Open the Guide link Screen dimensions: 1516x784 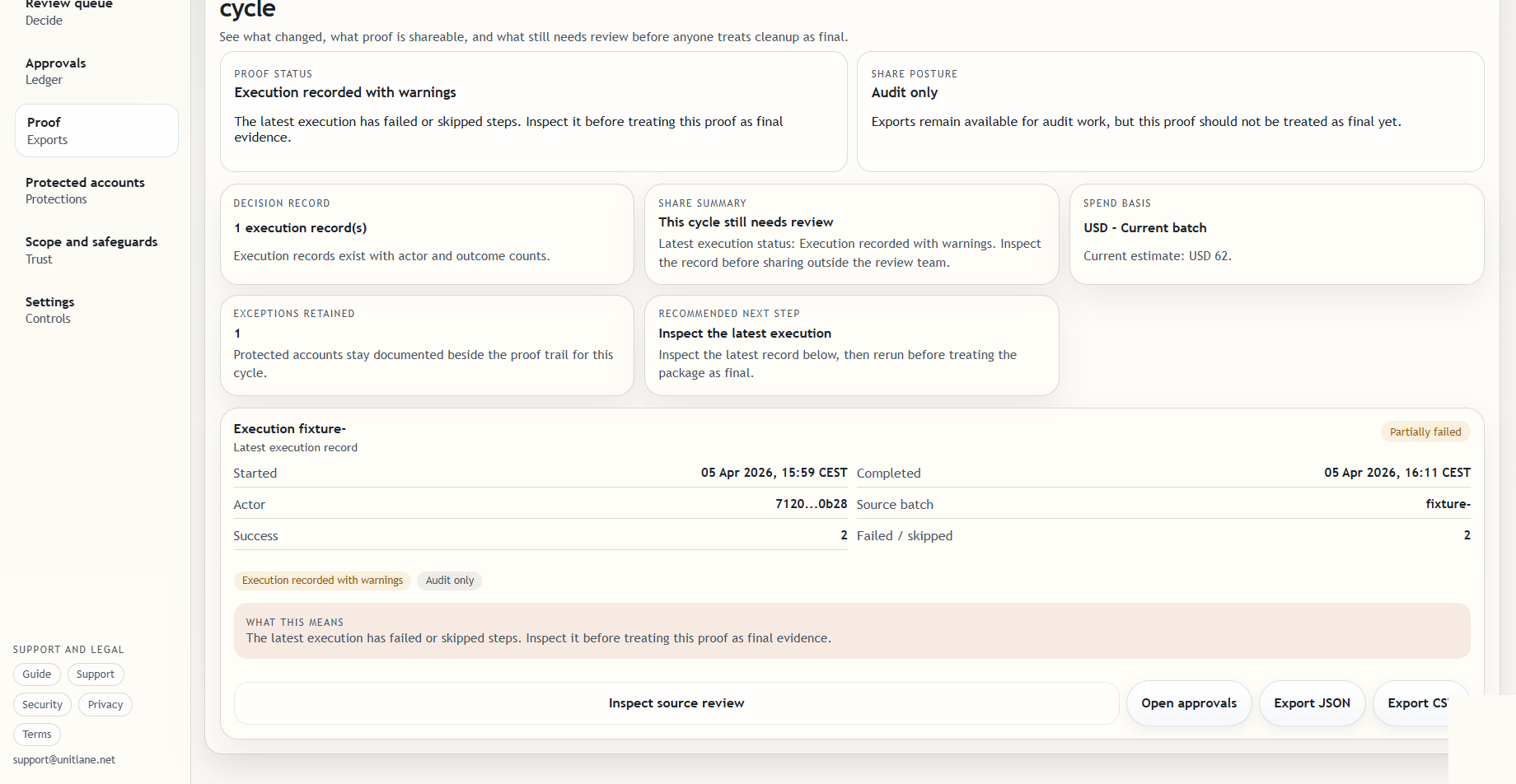tap(37, 674)
